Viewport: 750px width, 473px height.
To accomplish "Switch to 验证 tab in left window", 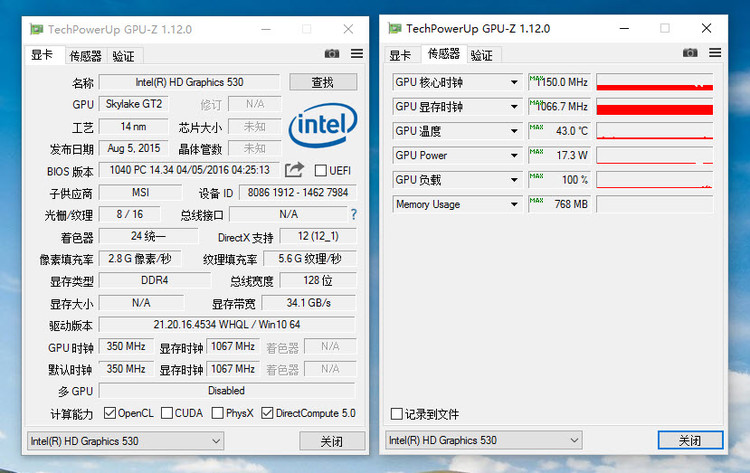I will click(x=123, y=56).
